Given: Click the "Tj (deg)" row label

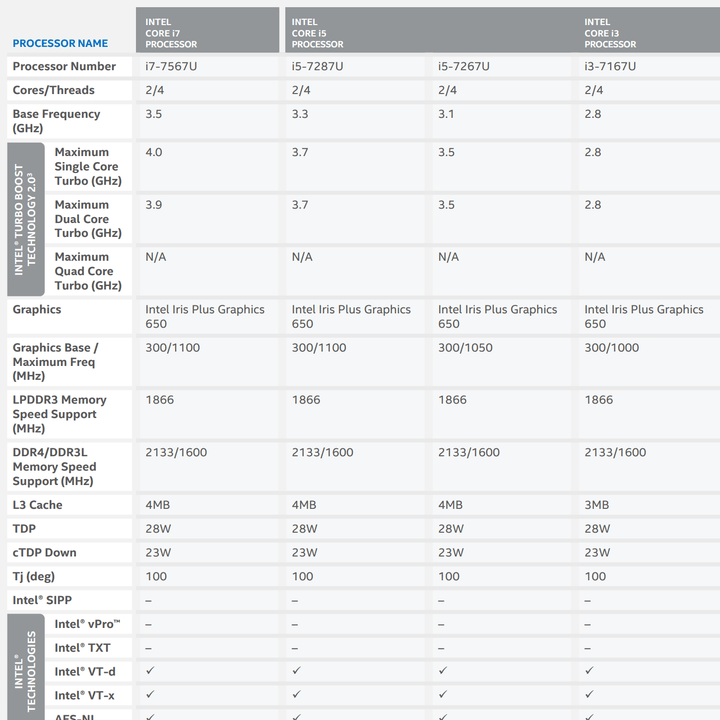Looking at the screenshot, I should tap(34, 576).
